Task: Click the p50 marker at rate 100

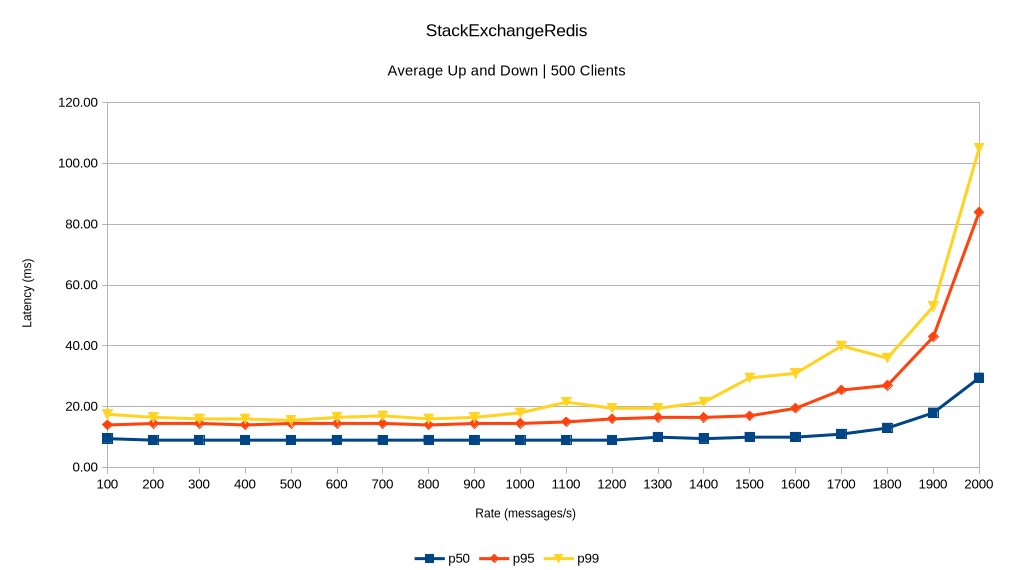Action: coord(107,438)
